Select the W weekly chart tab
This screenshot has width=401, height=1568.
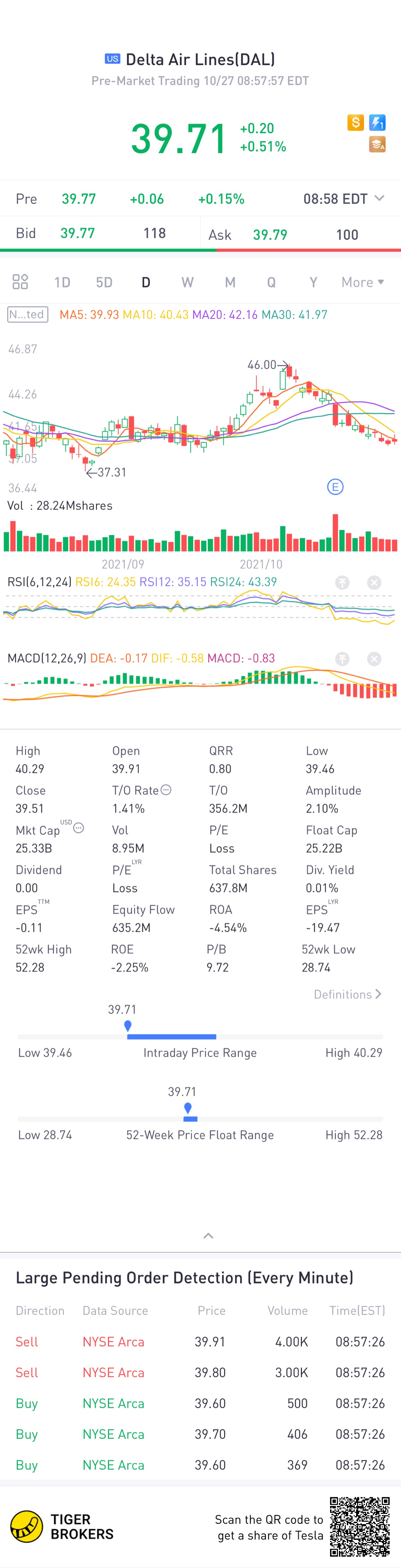tap(188, 282)
